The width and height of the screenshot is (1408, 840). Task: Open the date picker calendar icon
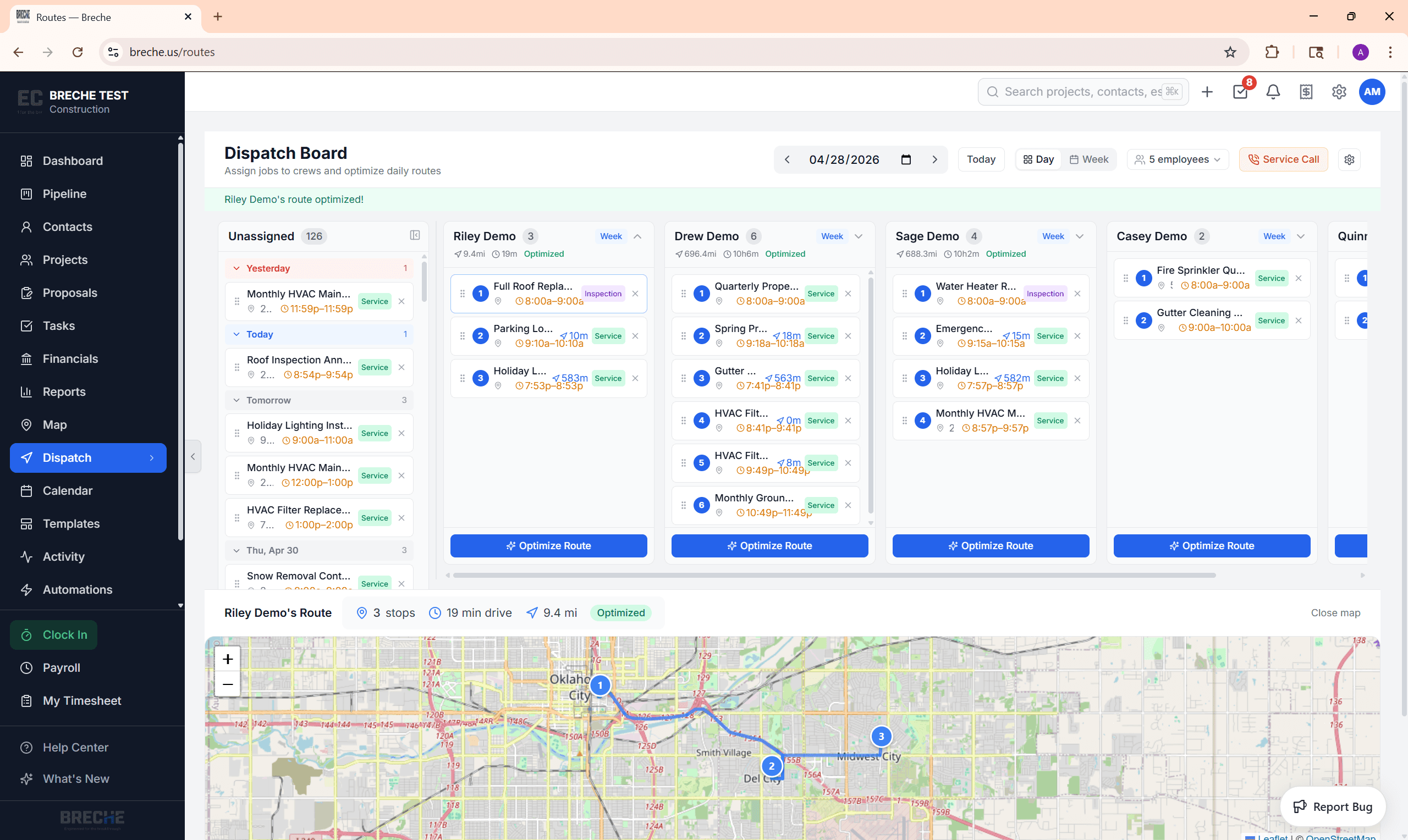click(x=906, y=159)
